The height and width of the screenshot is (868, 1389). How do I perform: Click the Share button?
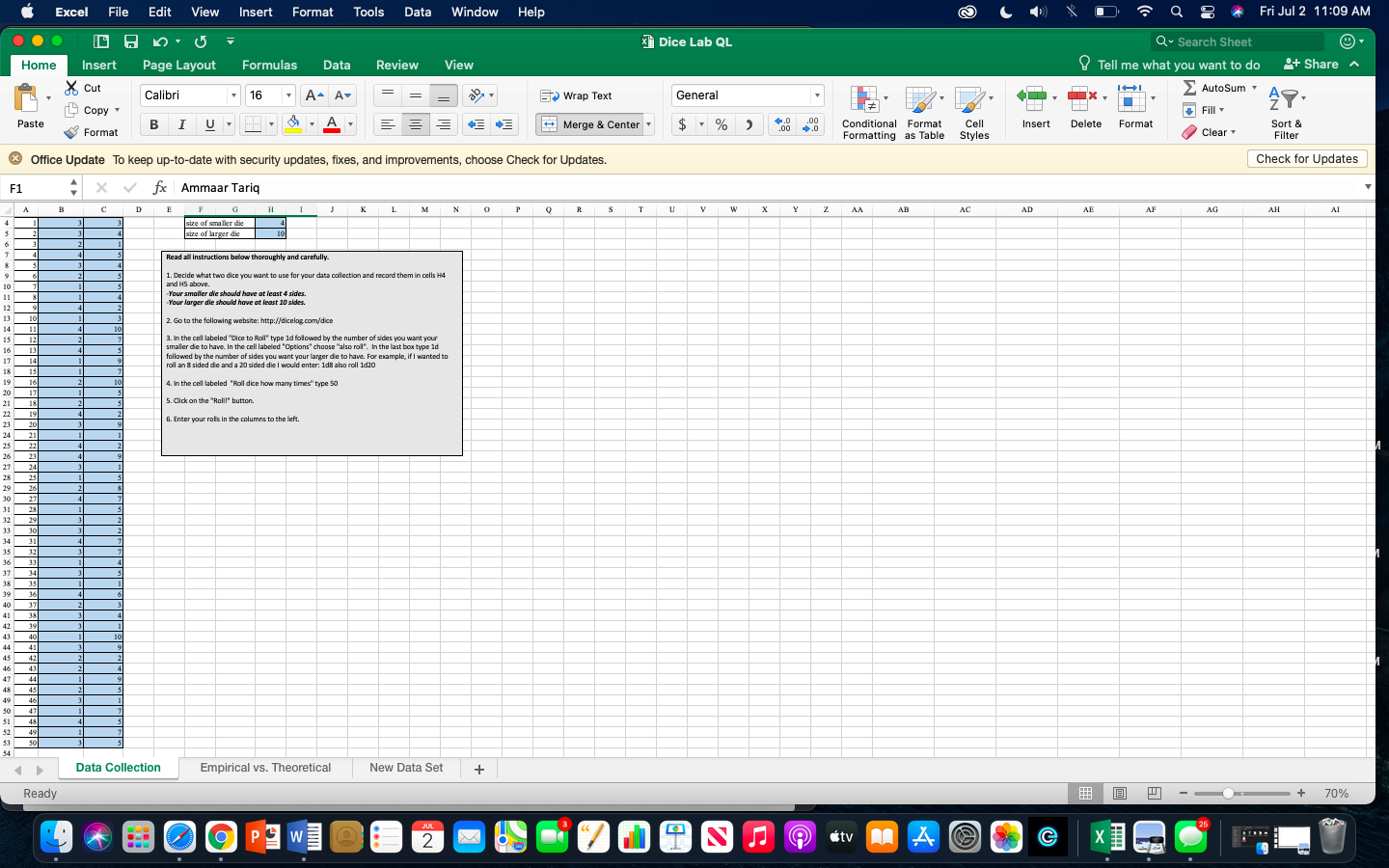(x=1311, y=64)
